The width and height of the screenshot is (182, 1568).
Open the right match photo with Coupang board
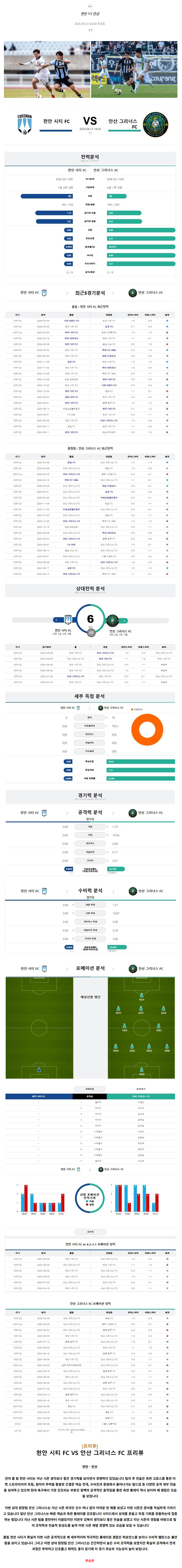(x=134, y=69)
